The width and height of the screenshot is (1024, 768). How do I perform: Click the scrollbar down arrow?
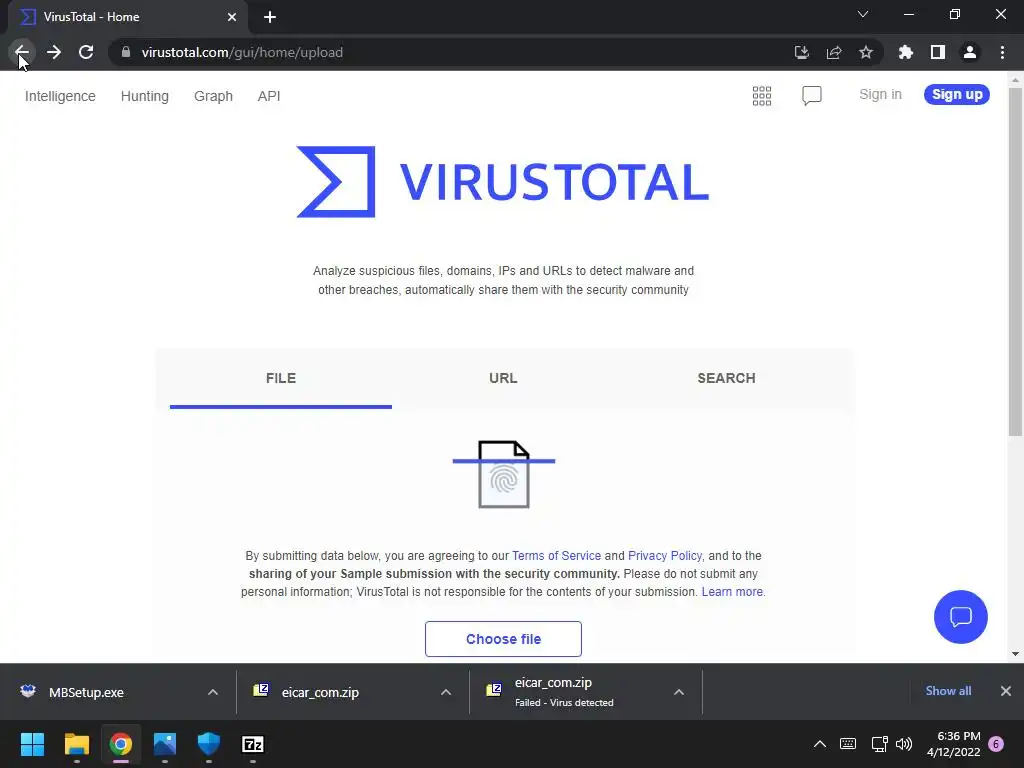point(1015,654)
